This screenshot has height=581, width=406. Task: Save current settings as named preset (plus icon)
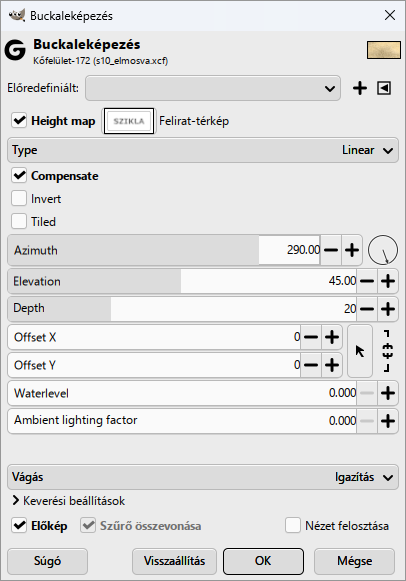click(x=360, y=88)
